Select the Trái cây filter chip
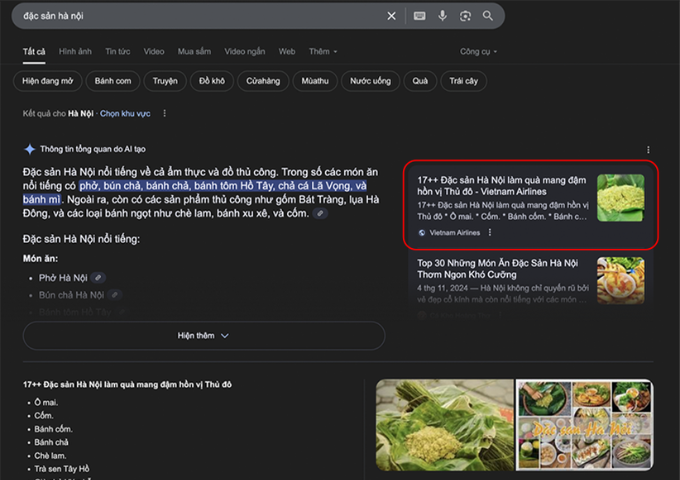 [463, 81]
